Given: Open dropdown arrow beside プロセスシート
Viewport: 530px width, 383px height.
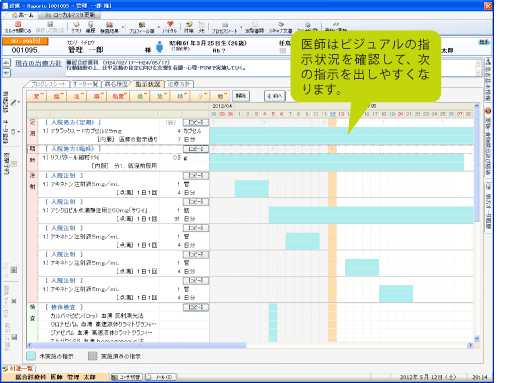Looking at the screenshot, I should 241,27.
